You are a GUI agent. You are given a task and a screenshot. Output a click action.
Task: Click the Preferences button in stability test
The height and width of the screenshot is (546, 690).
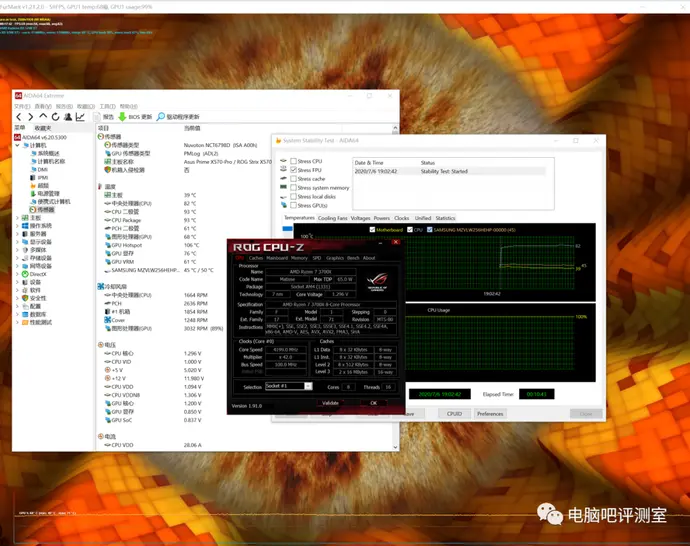489,413
